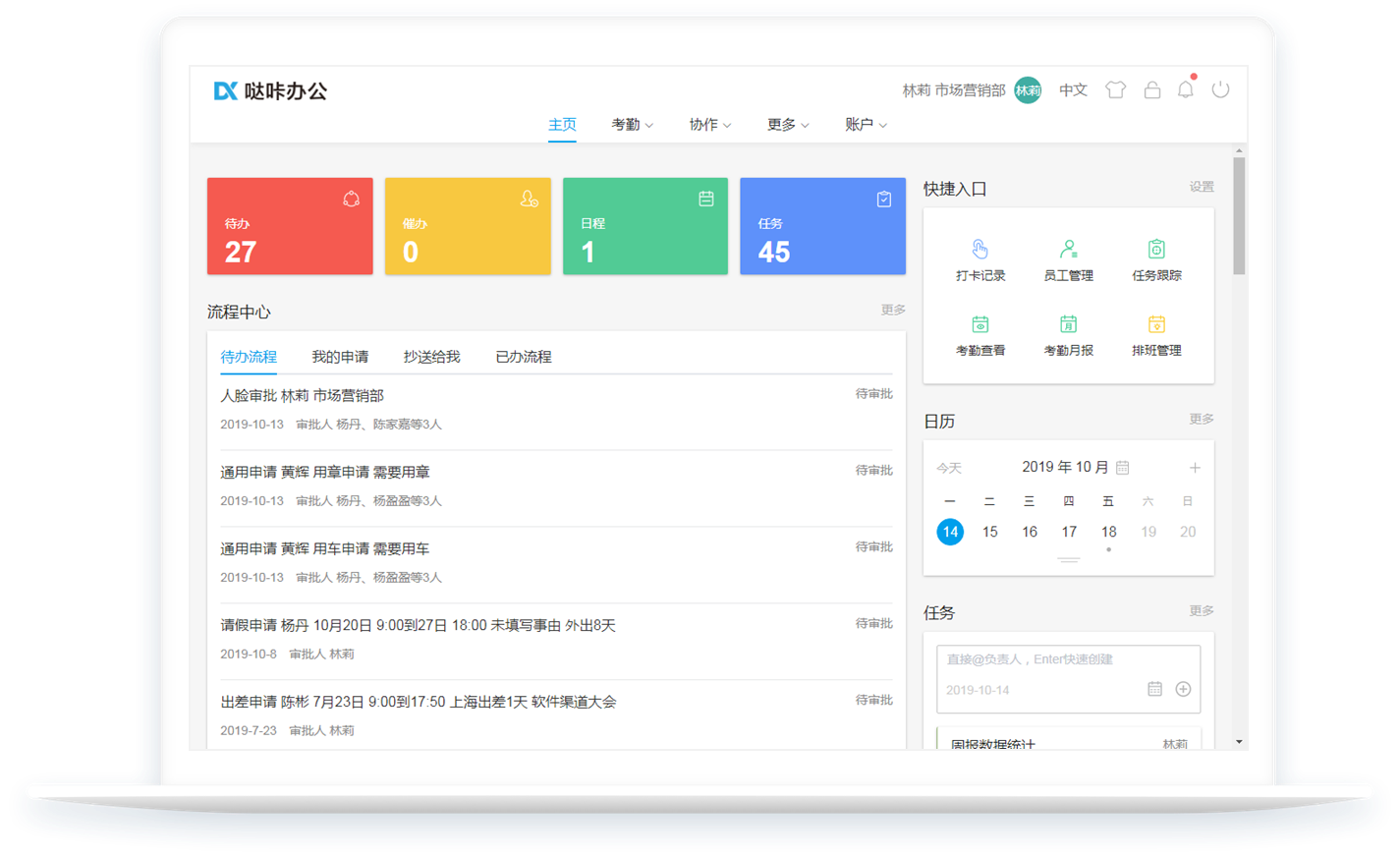Click the logout power icon

click(x=1220, y=89)
